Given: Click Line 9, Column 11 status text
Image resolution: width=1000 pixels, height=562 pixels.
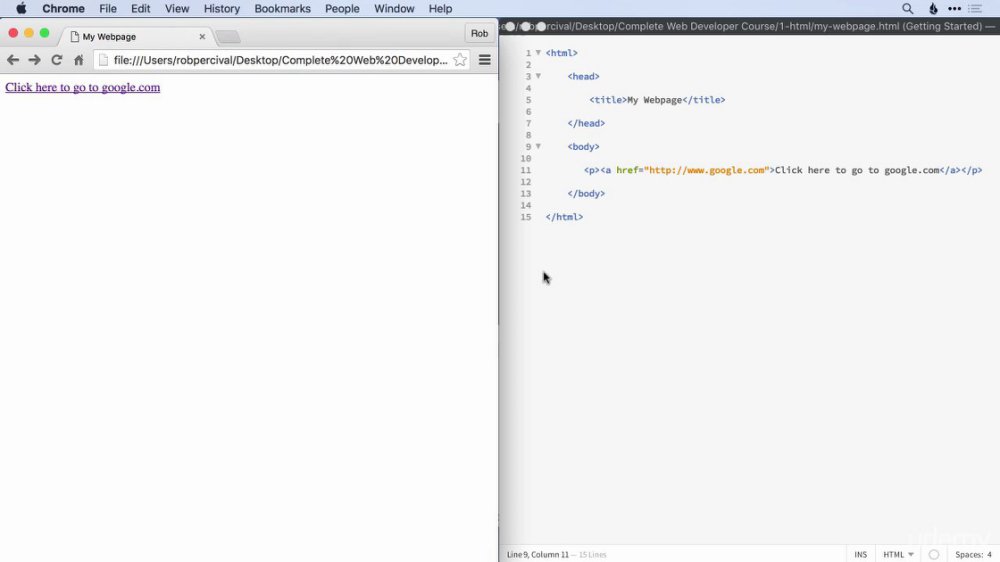Looking at the screenshot, I should [537, 554].
